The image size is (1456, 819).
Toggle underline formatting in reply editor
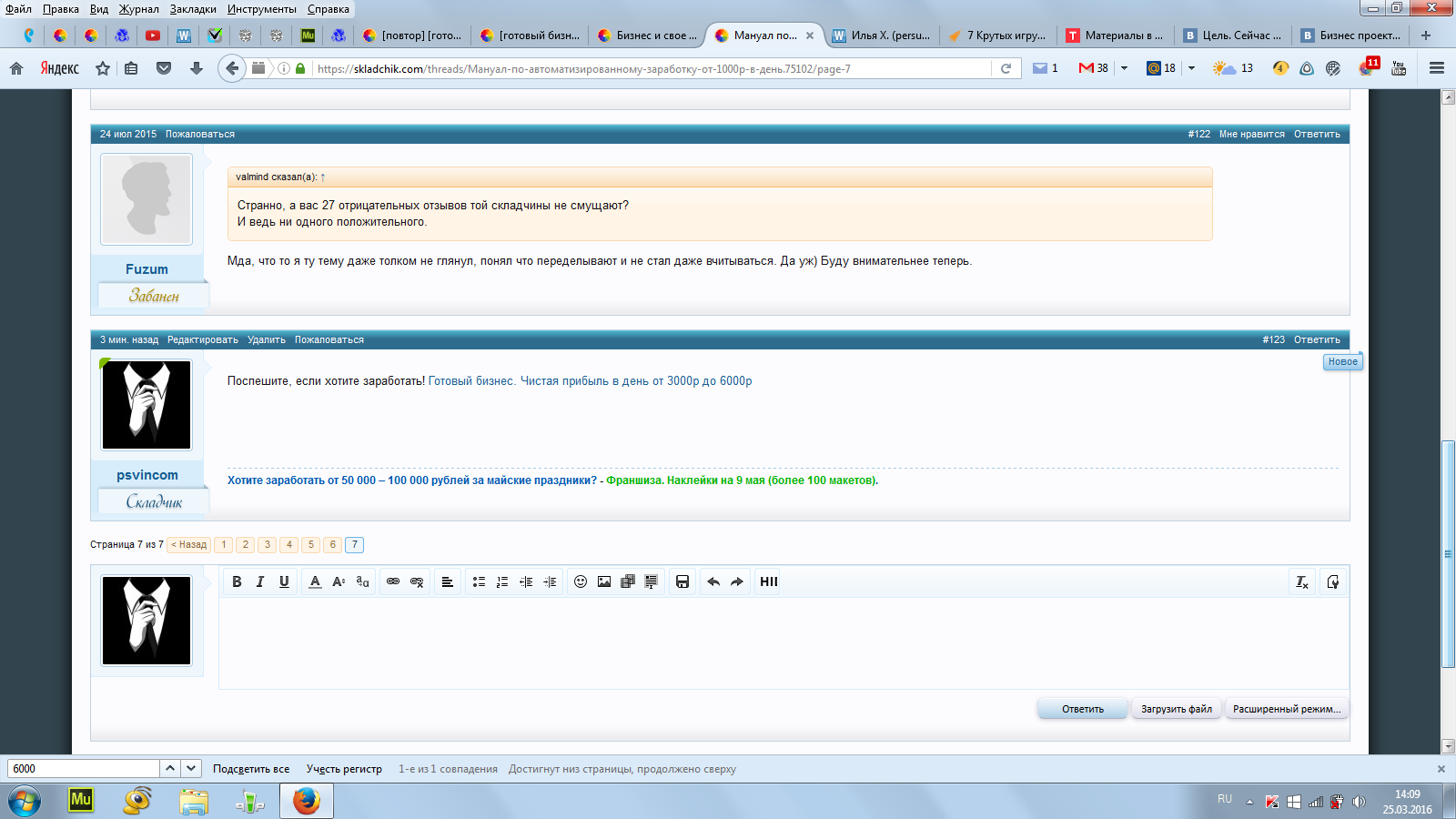(284, 581)
